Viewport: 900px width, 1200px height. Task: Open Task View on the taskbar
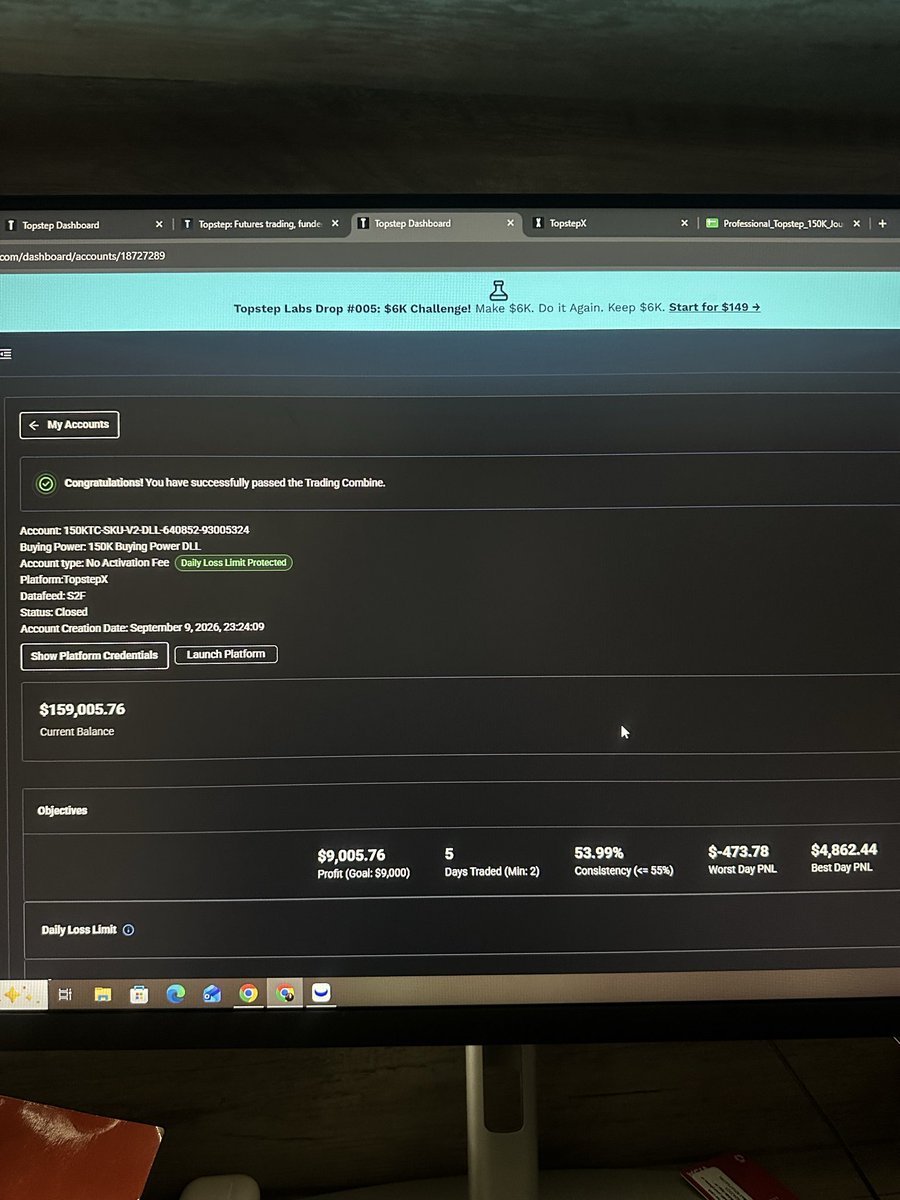click(x=65, y=994)
